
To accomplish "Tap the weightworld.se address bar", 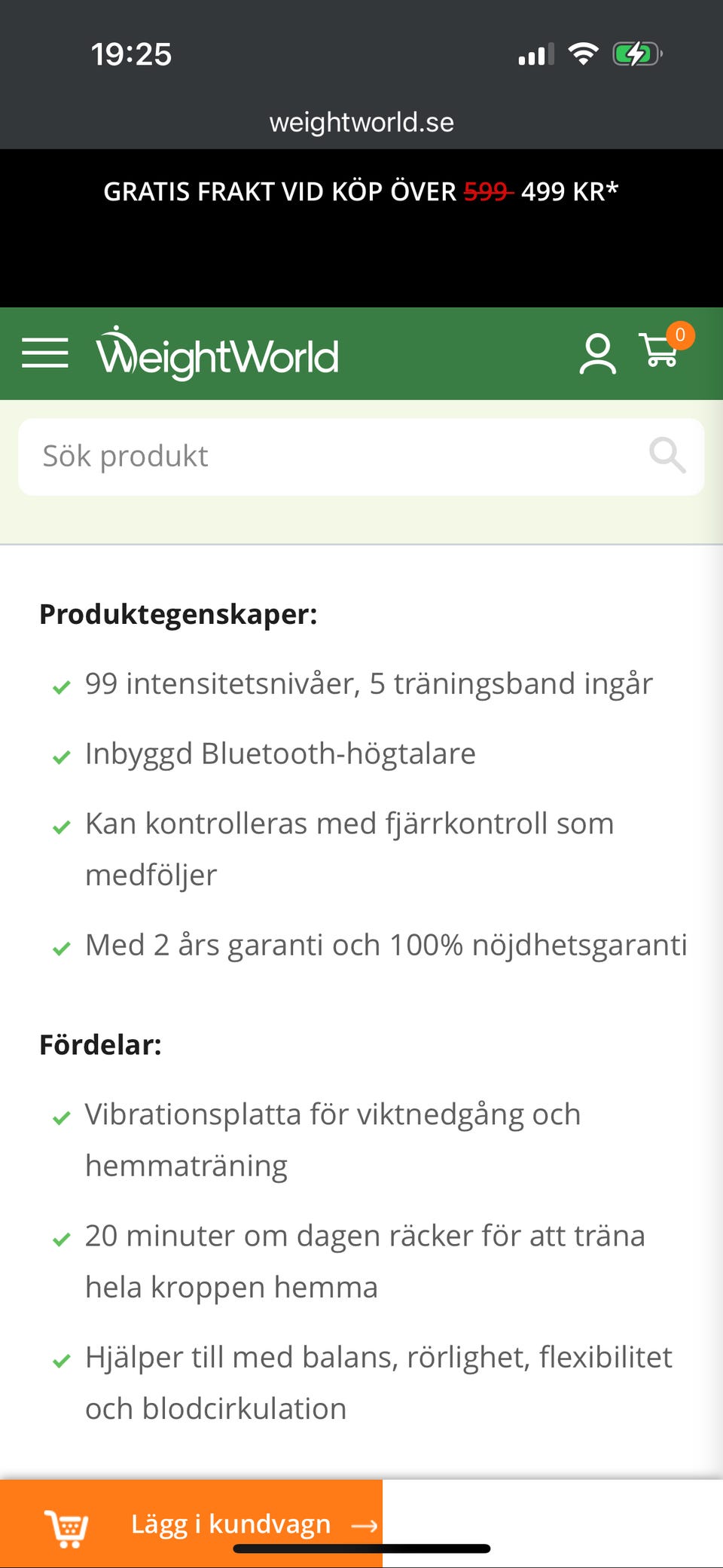I will coord(361,122).
